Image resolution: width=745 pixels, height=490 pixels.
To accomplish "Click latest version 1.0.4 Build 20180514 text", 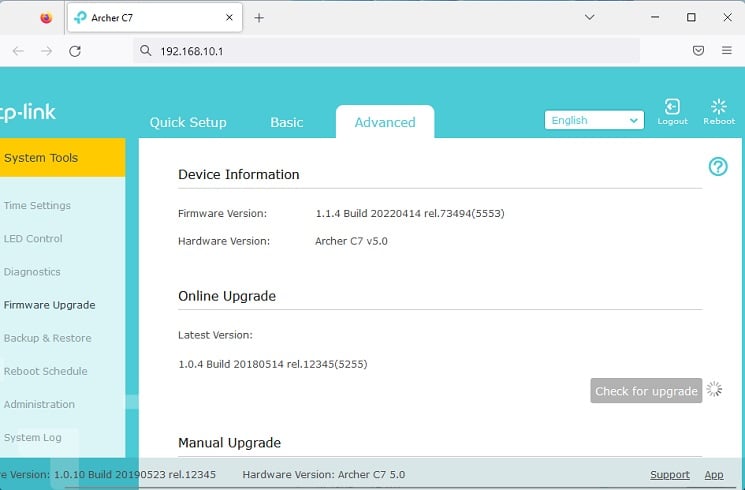I will pos(273,364).
